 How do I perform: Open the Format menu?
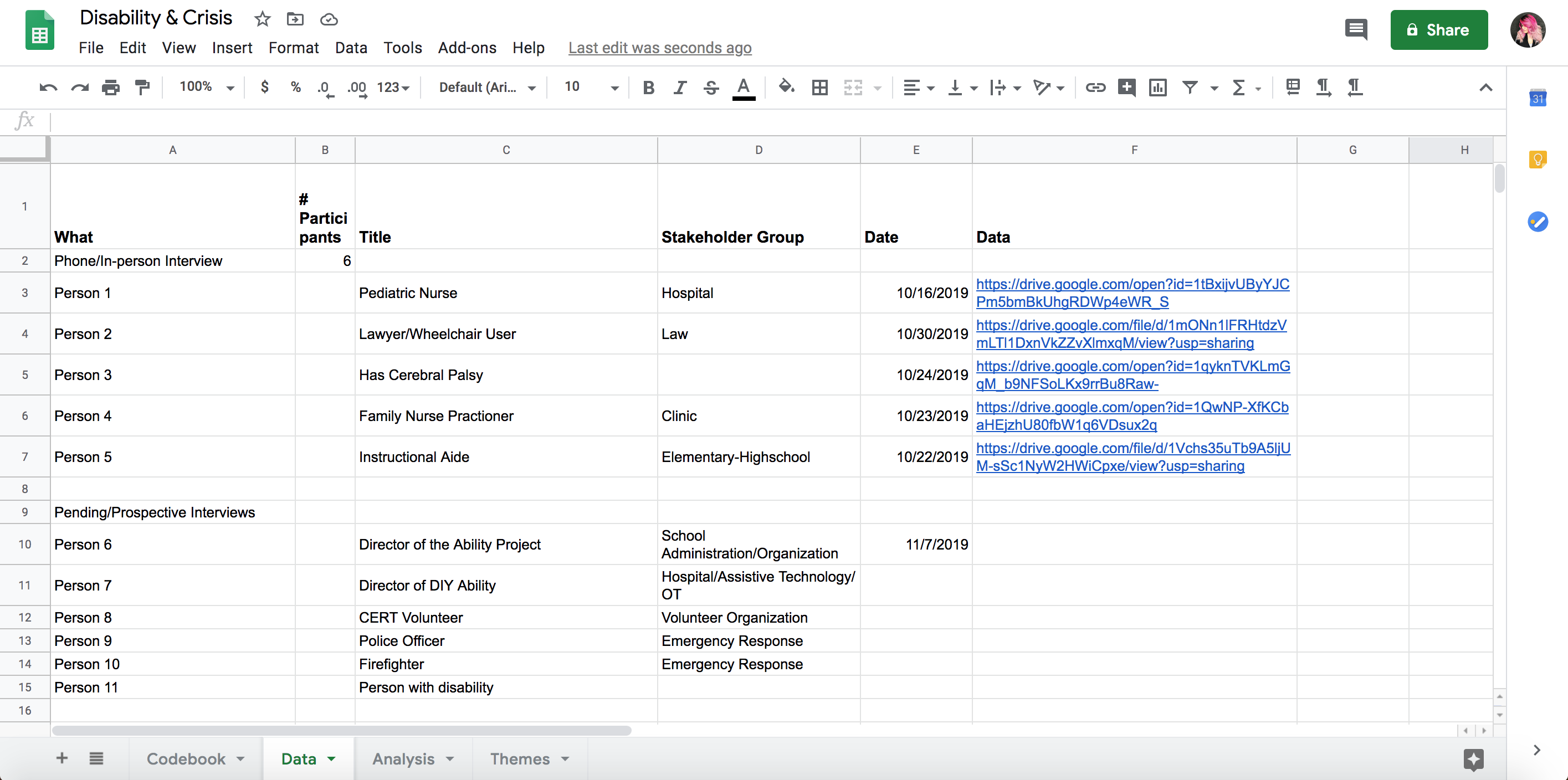point(294,48)
